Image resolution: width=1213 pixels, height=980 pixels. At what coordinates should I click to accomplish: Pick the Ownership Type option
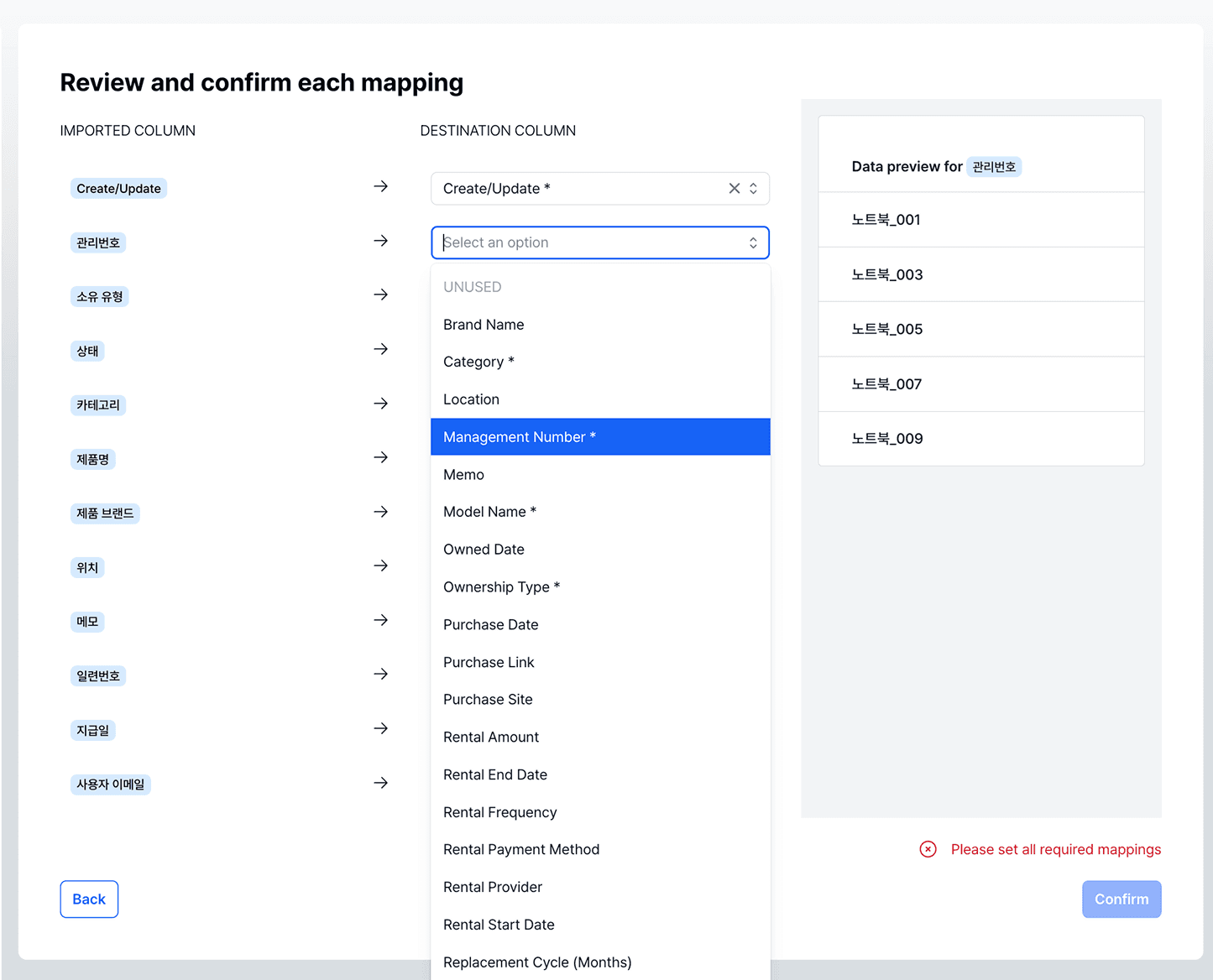coord(501,587)
